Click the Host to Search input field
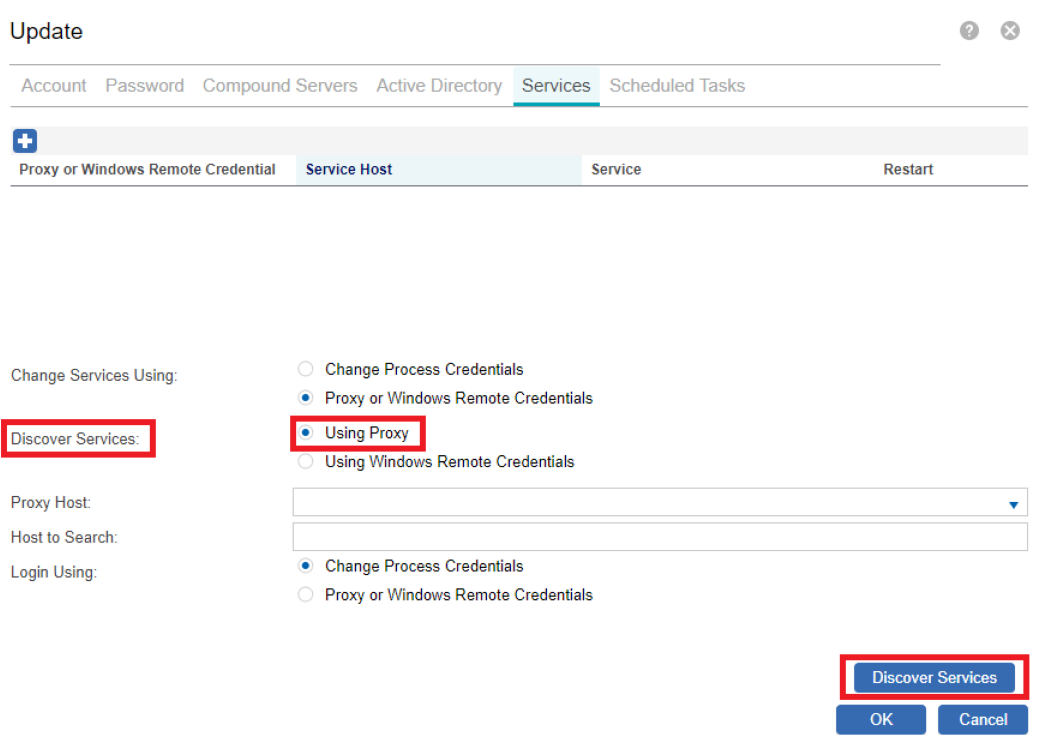The height and width of the screenshot is (739, 1038). pyautogui.click(x=660, y=538)
